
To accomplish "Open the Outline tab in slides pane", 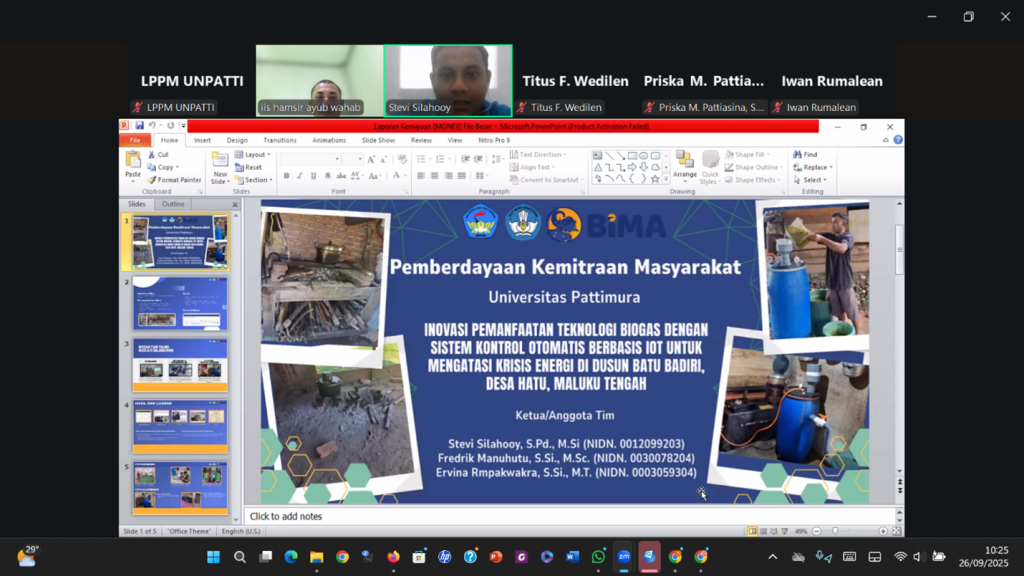I will coord(173,204).
